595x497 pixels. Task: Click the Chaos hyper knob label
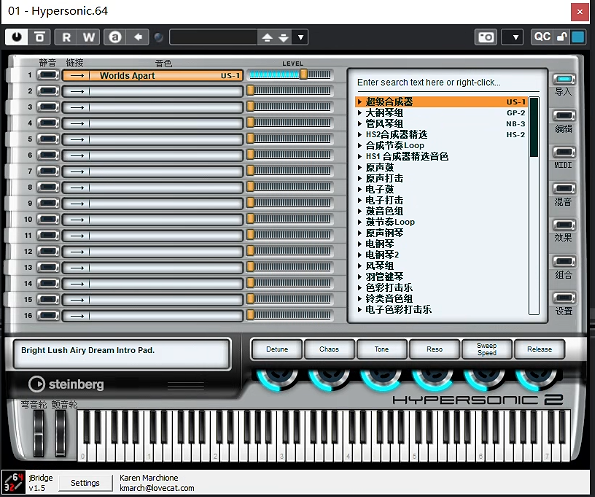coord(329,349)
